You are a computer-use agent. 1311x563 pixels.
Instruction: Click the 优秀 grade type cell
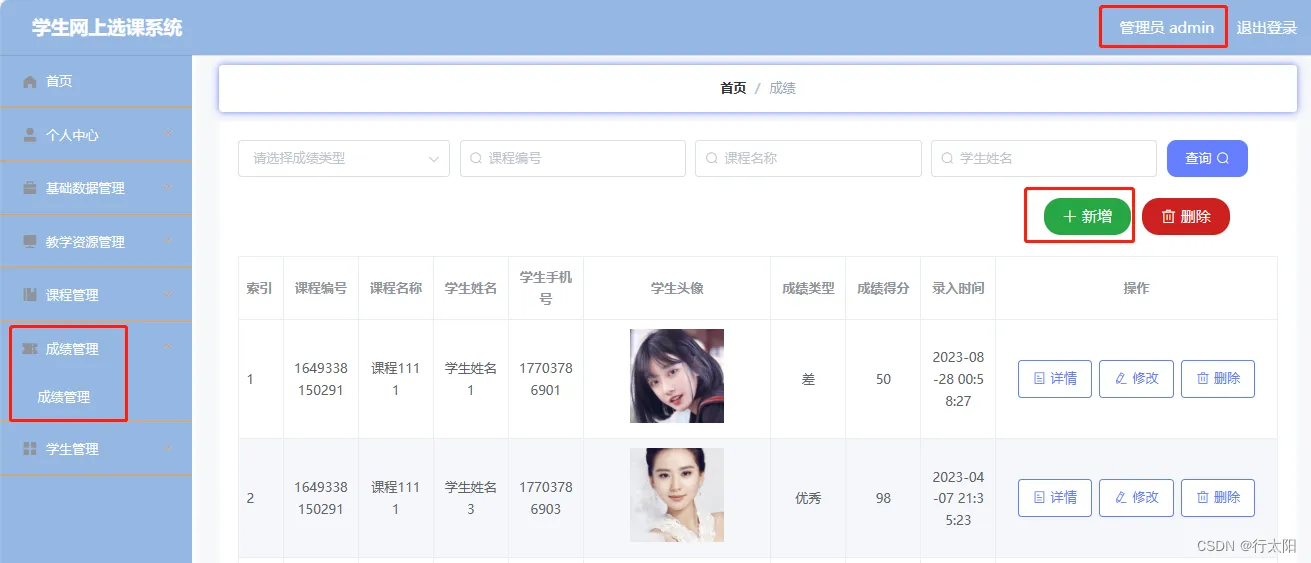click(x=808, y=498)
